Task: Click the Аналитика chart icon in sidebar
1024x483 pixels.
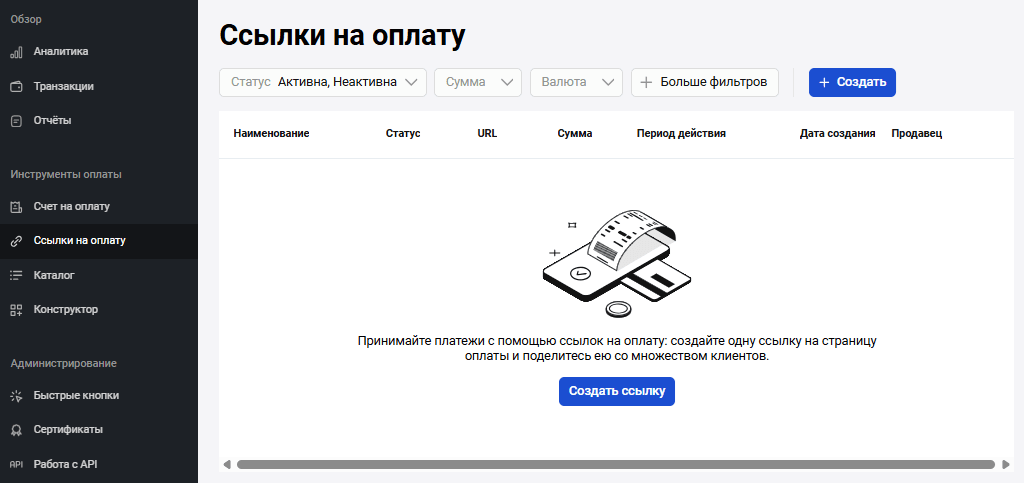Action: (16, 52)
